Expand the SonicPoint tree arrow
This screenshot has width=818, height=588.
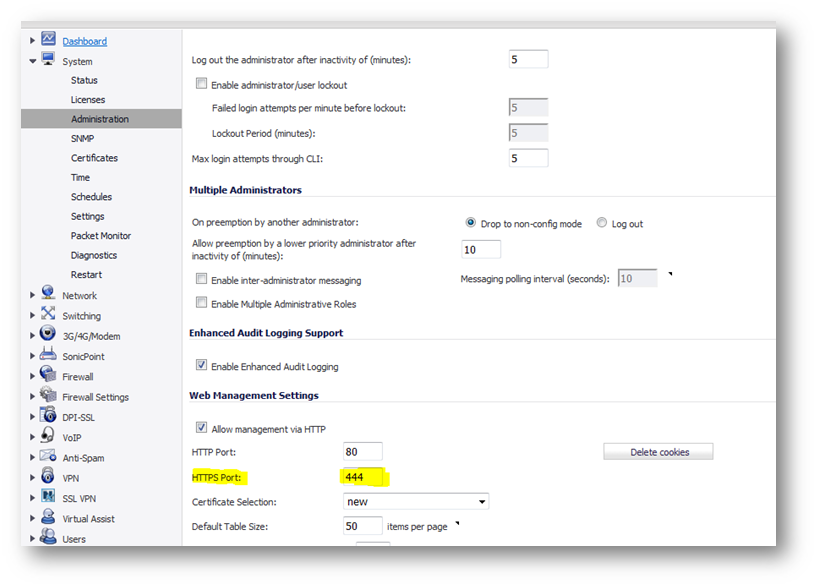(x=32, y=356)
